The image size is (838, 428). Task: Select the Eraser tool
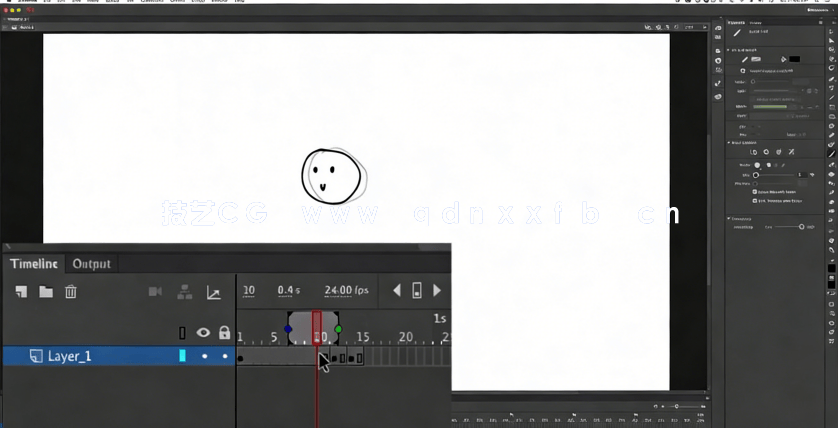832,202
